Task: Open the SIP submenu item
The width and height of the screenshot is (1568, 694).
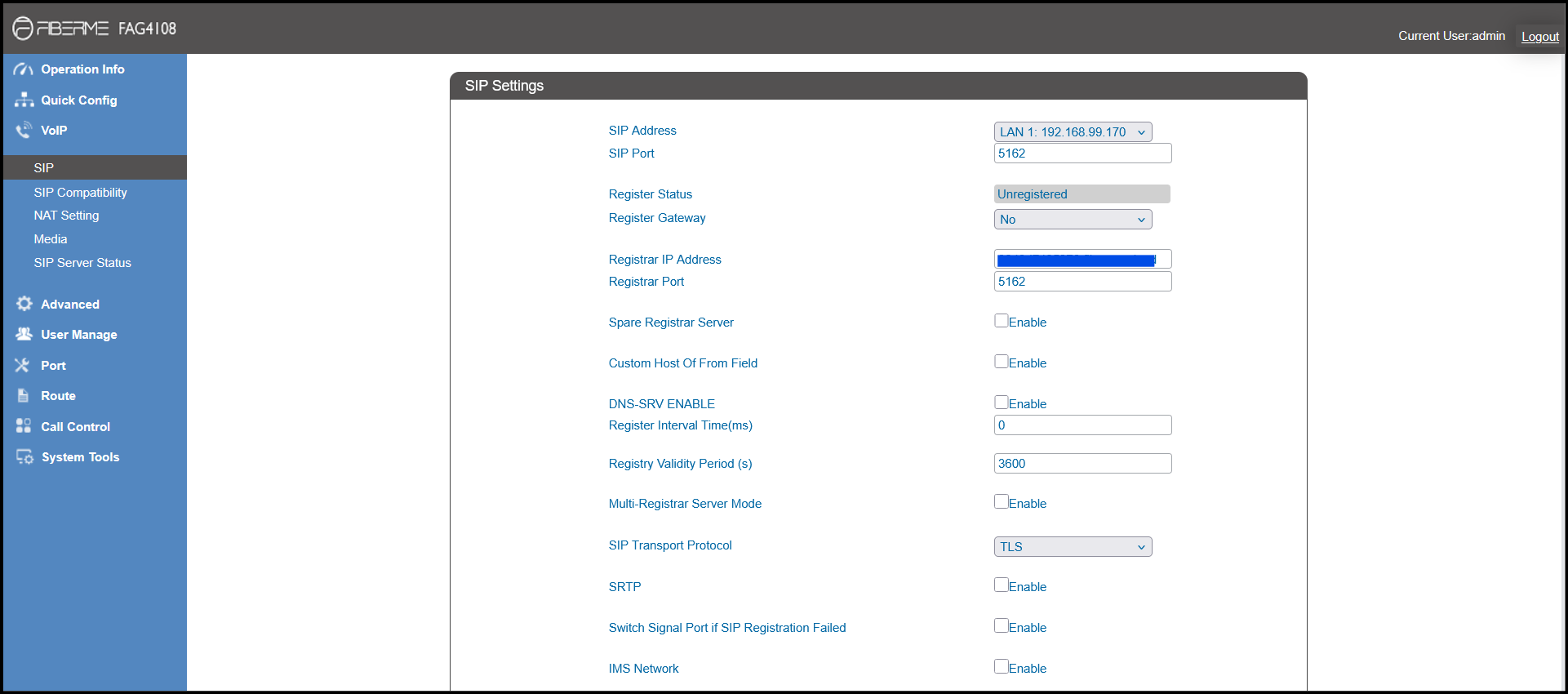Action: tap(95, 167)
